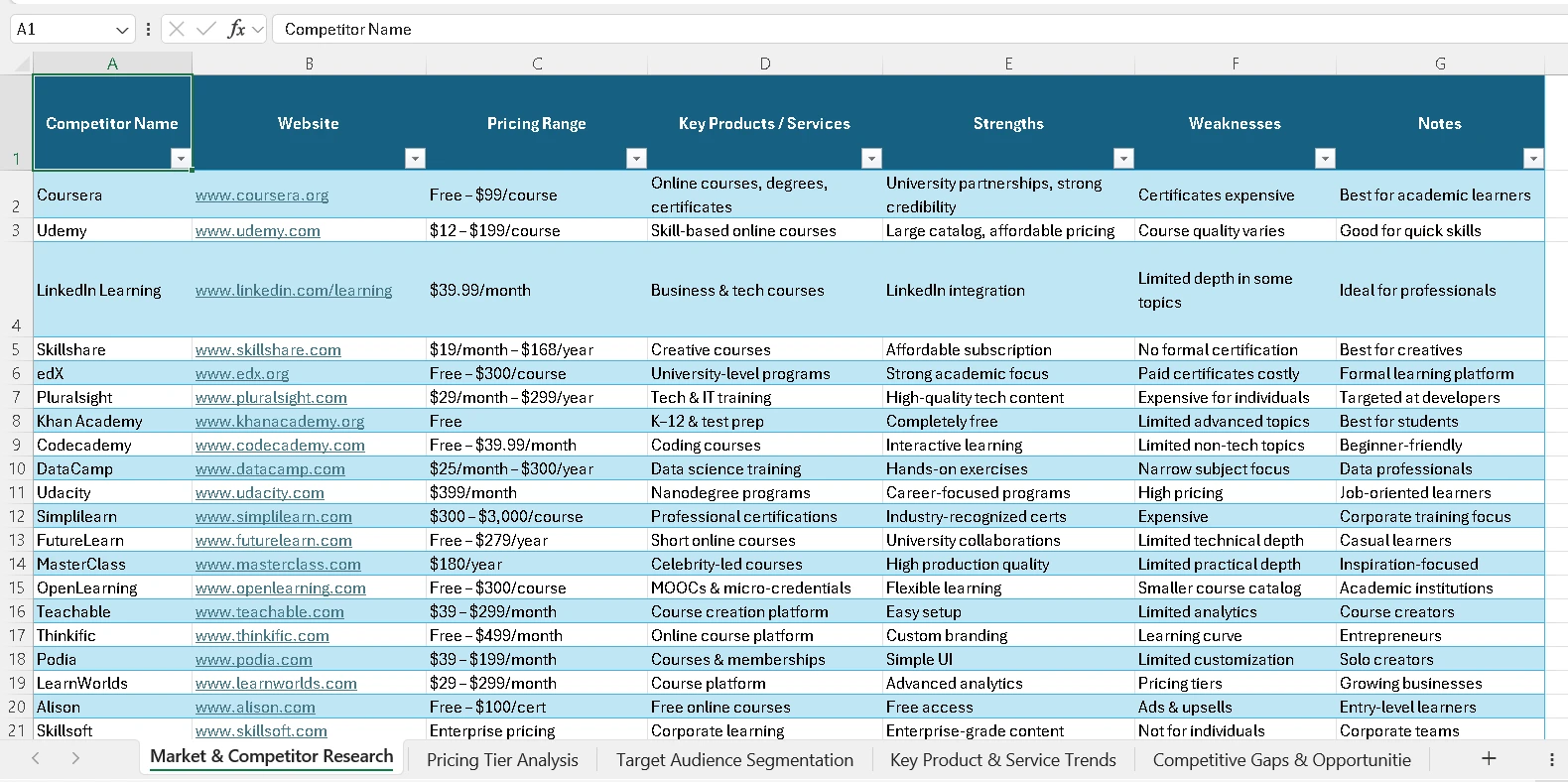This screenshot has height=782, width=1568.
Task: Click the Celebrity-led courses cell
Action: point(765,564)
